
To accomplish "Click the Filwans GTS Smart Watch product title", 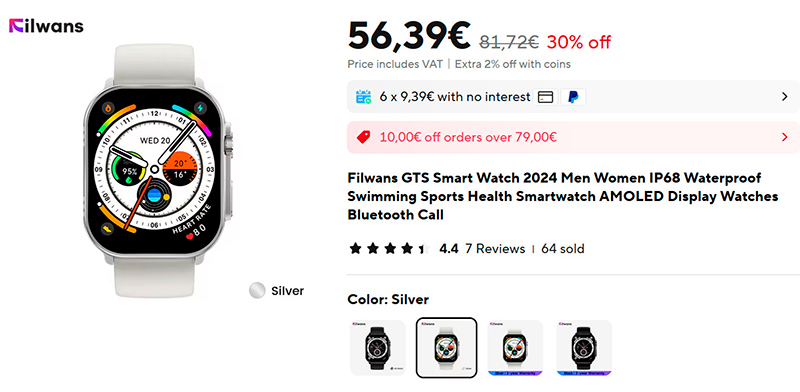I will tap(563, 197).
